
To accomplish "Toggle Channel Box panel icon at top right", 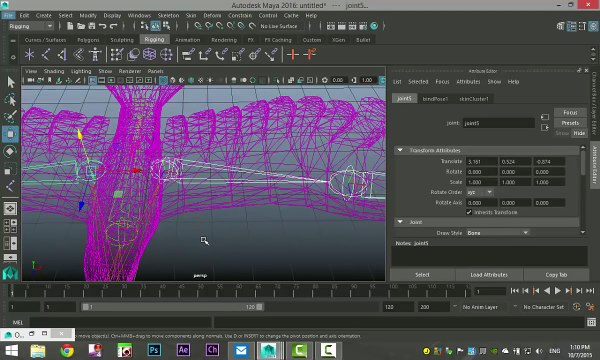I will point(593,26).
